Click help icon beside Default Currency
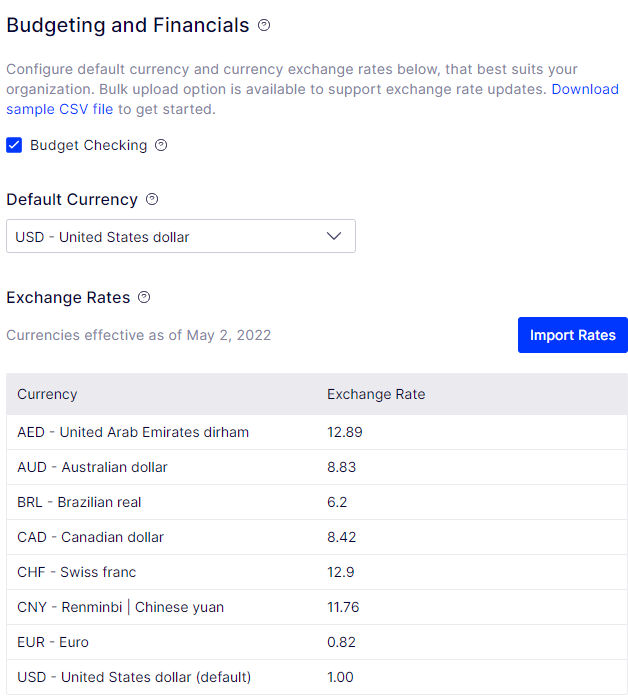This screenshot has width=628, height=696. (x=152, y=199)
